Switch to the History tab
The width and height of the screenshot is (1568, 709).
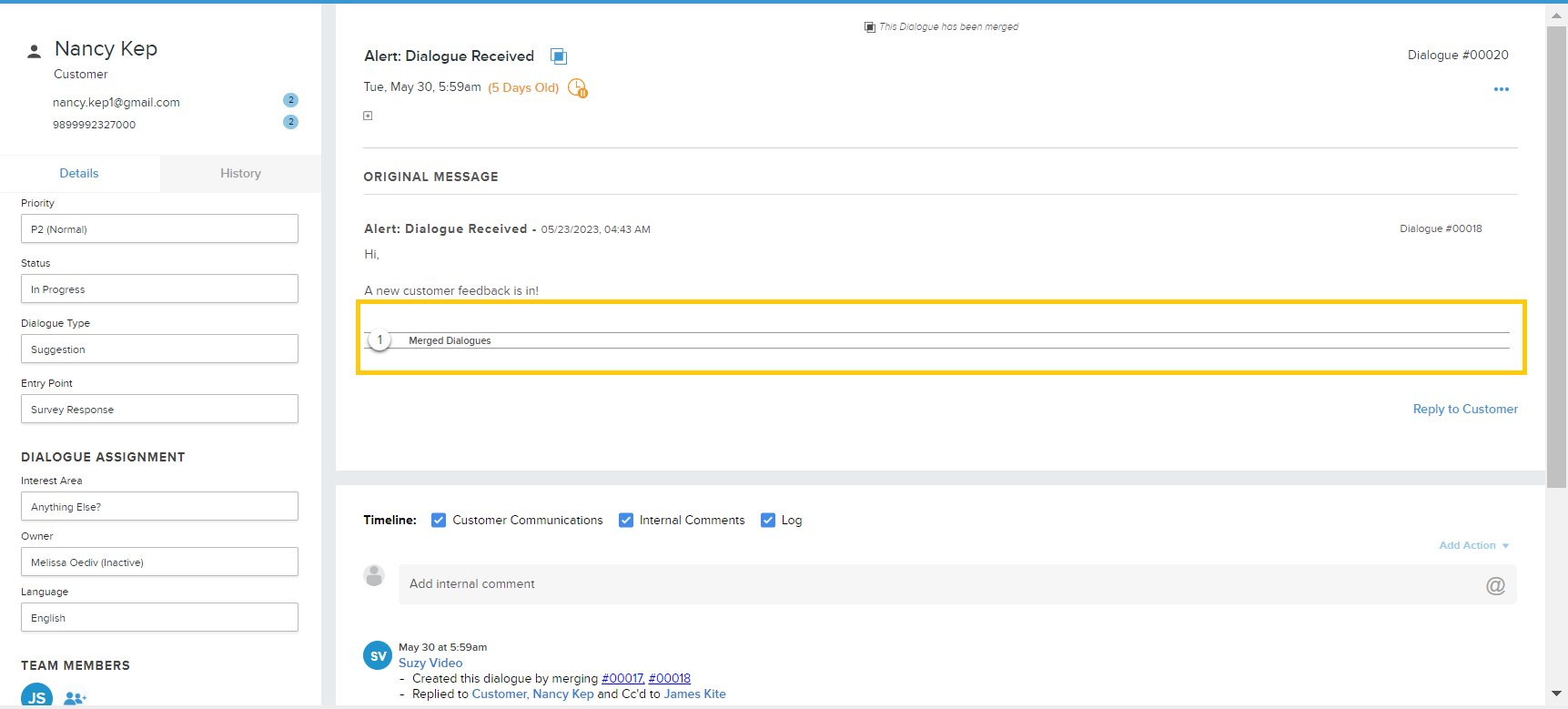pyautogui.click(x=240, y=174)
